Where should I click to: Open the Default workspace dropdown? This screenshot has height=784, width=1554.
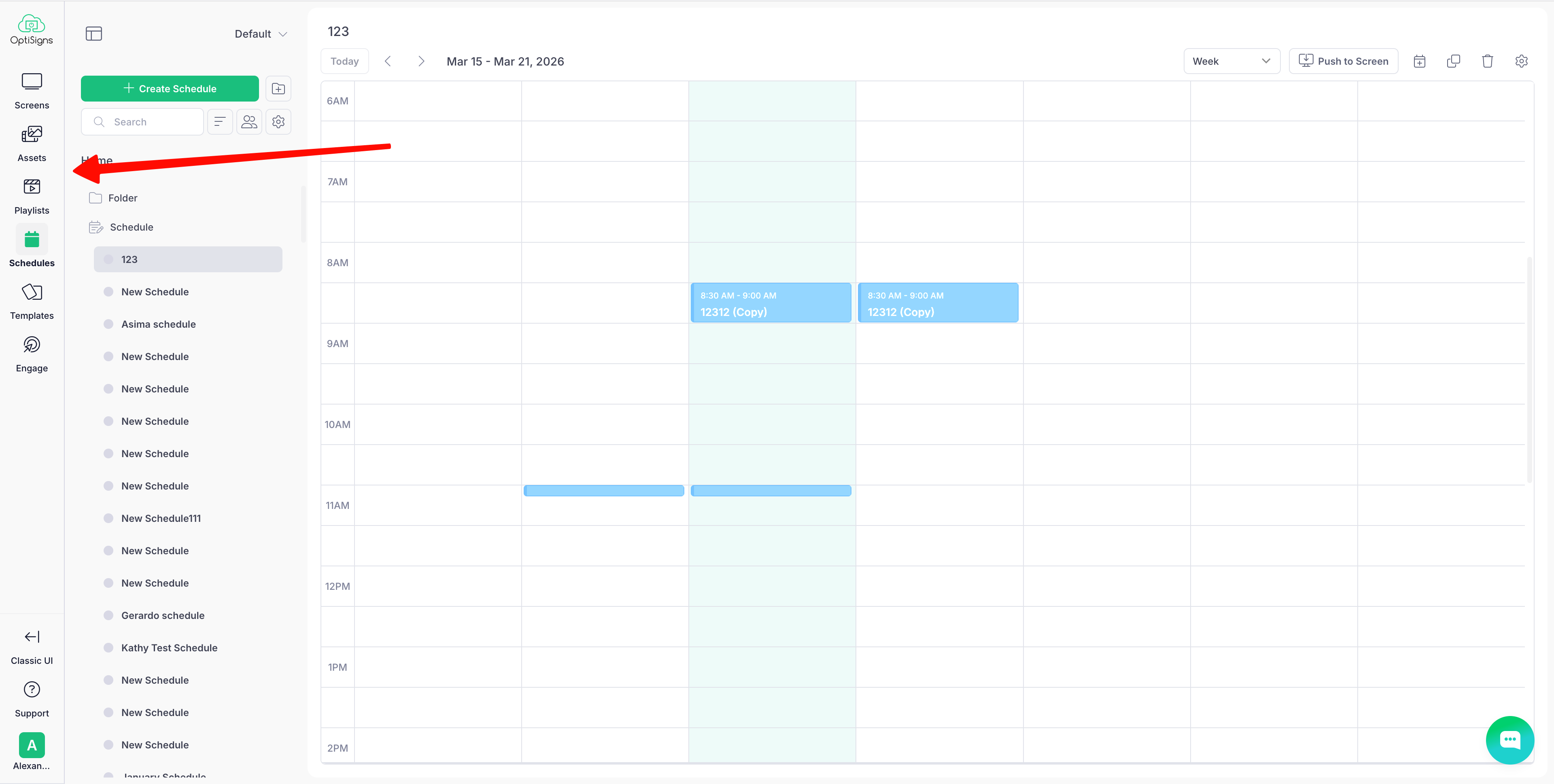click(x=261, y=34)
